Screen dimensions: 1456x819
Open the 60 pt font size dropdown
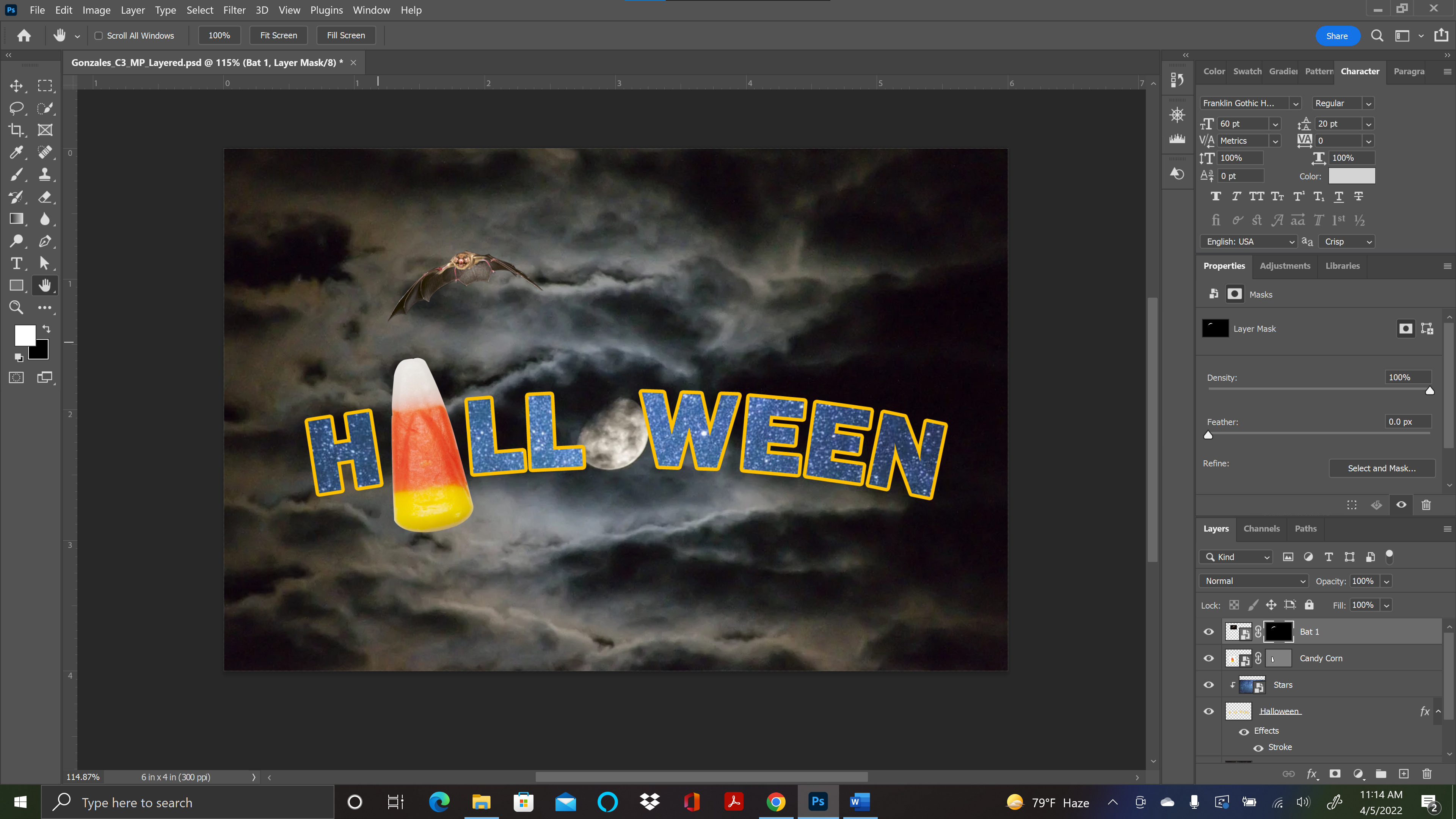[x=1275, y=124]
